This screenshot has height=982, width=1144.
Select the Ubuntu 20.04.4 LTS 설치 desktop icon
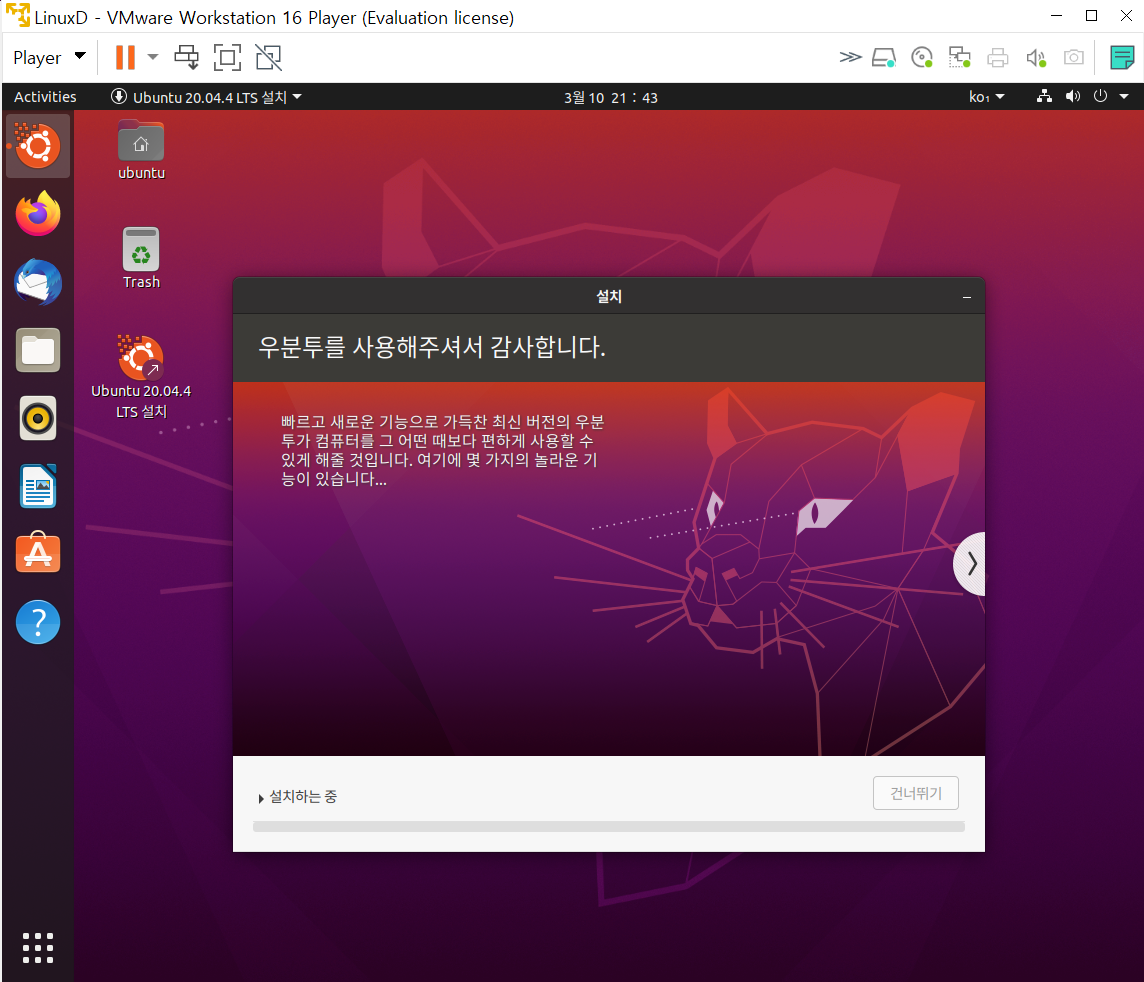coord(142,377)
